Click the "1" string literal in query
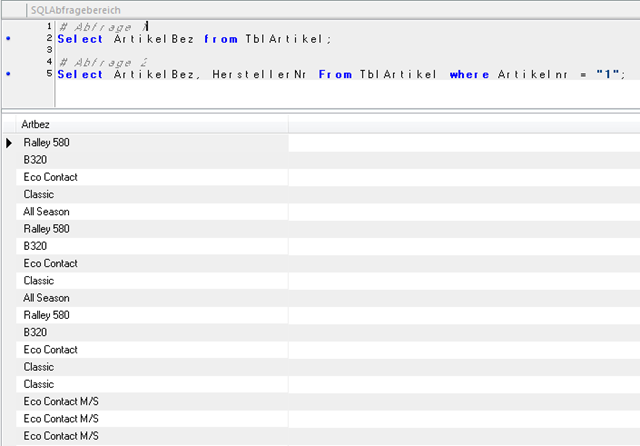This screenshot has width=640, height=446. (x=609, y=74)
